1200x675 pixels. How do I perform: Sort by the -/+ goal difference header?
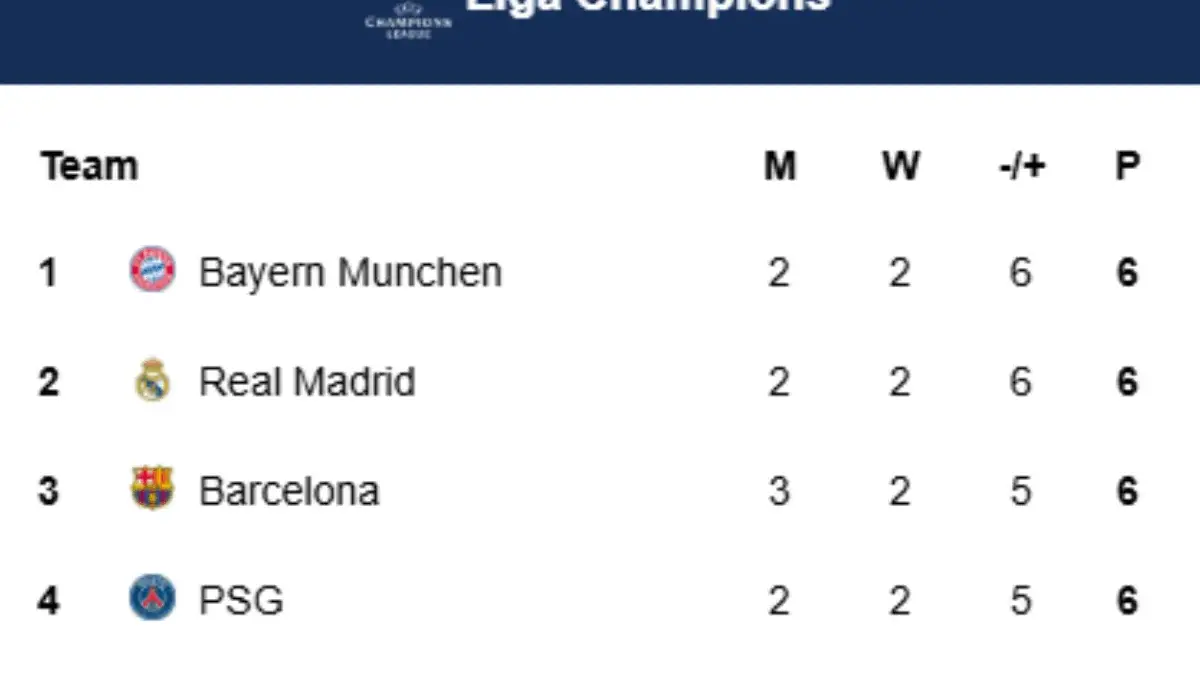(x=1021, y=166)
